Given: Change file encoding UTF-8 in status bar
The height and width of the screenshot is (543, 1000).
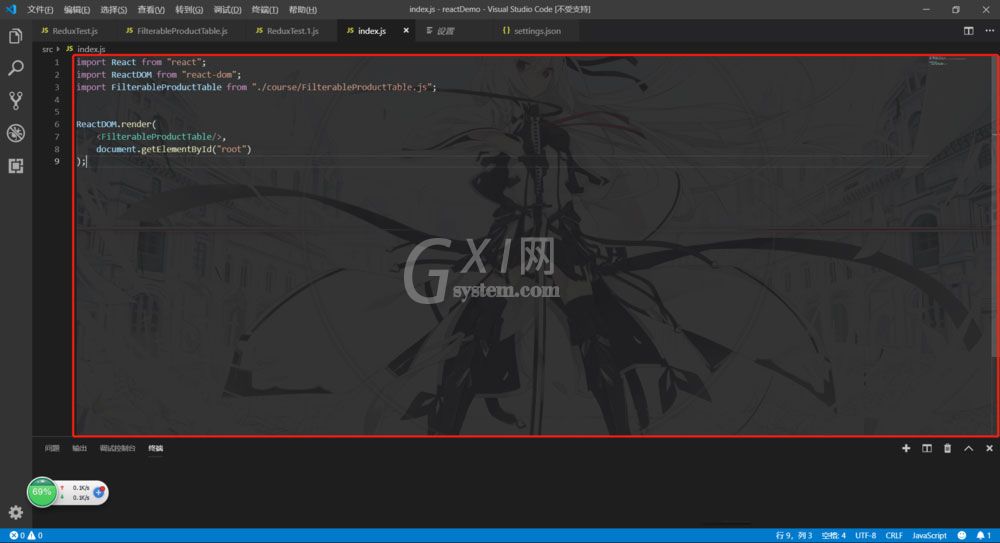Looking at the screenshot, I should pyautogui.click(x=865, y=535).
